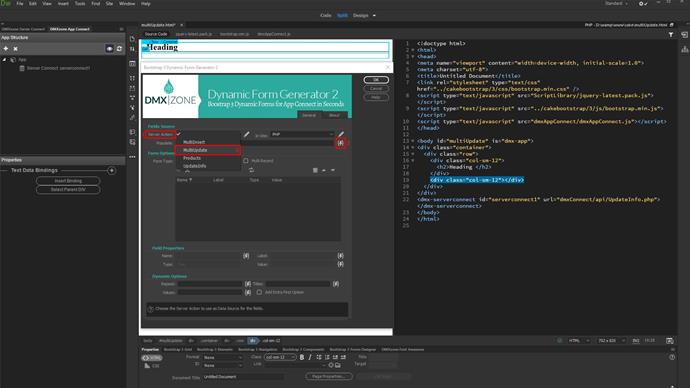690x388 pixels.
Task: Click the Select Parent DIV button
Action: tap(68, 190)
